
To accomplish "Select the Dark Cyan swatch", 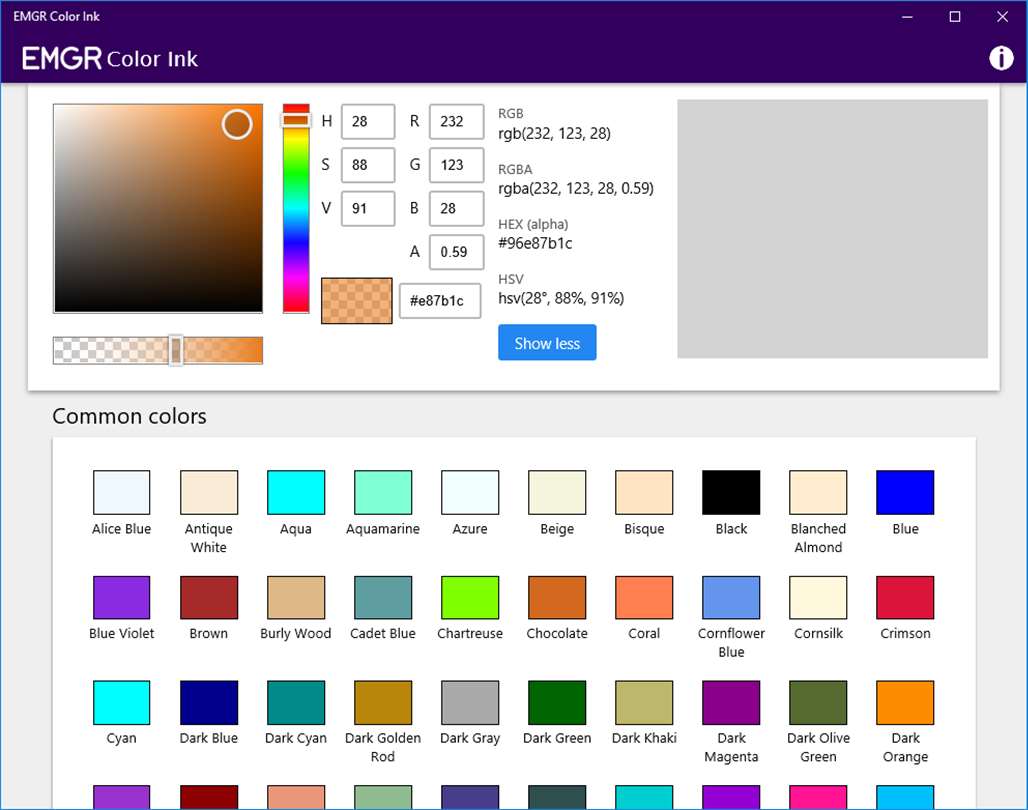I will [x=296, y=702].
